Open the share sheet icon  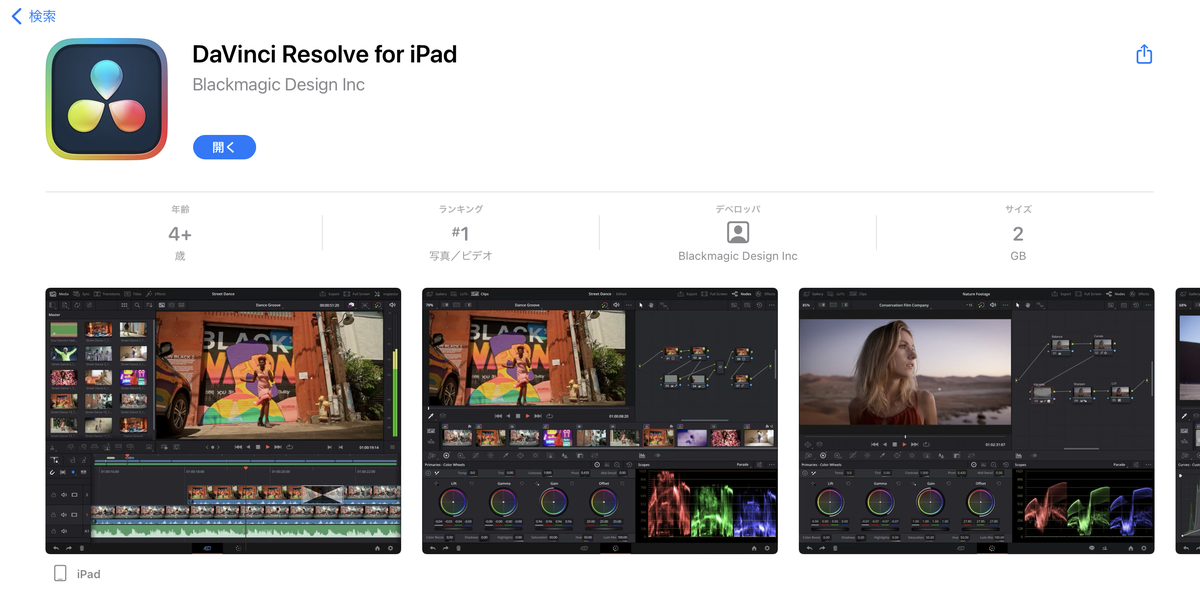pyautogui.click(x=1144, y=55)
